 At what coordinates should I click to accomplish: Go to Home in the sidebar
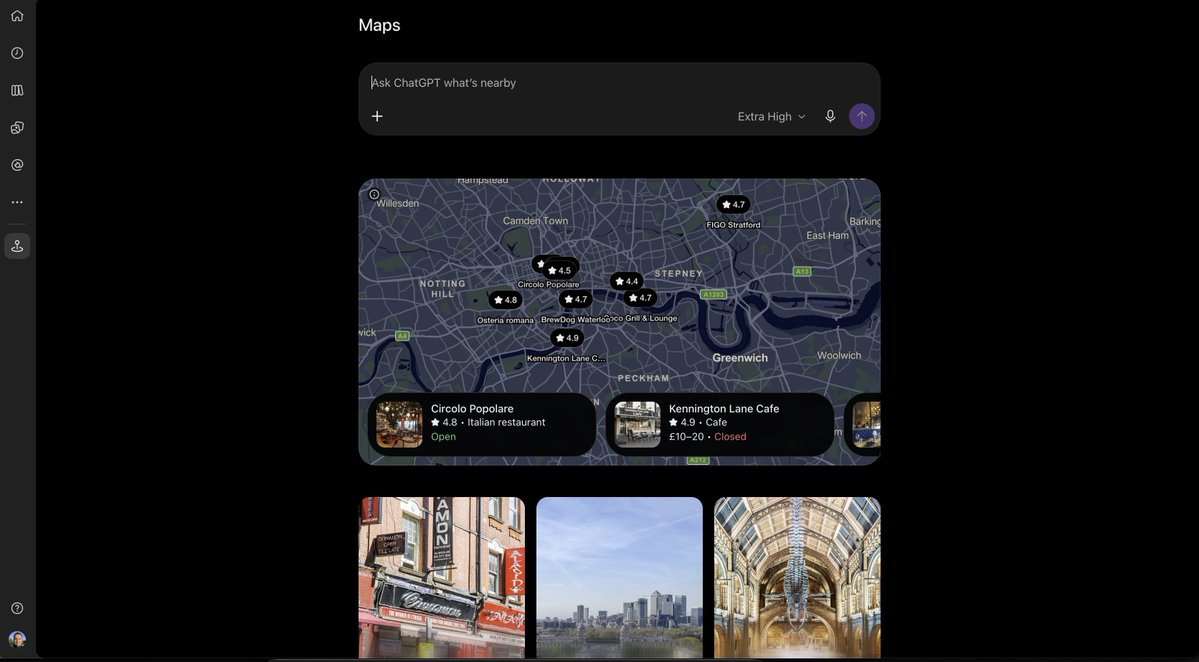pyautogui.click(x=17, y=16)
